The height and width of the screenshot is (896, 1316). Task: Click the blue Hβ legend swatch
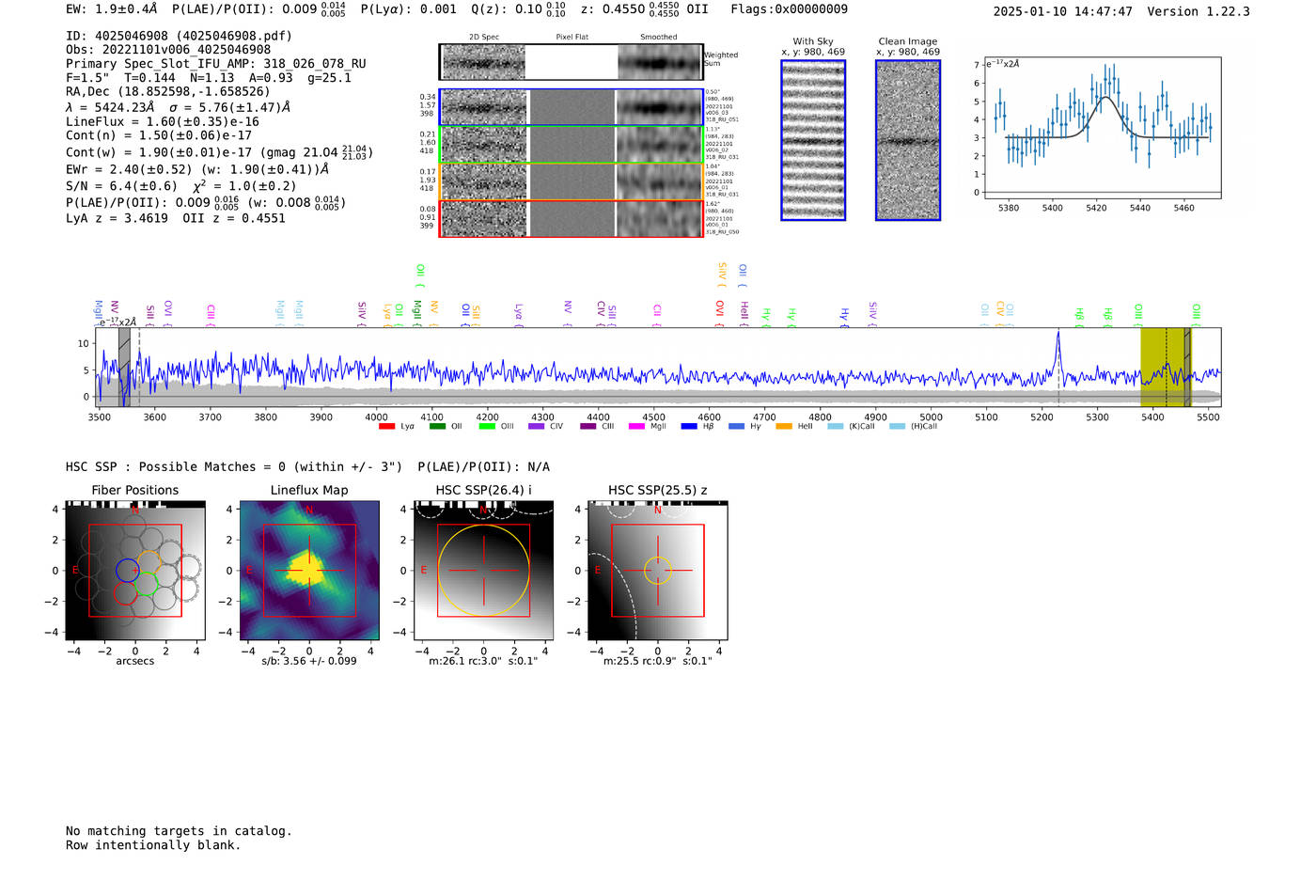(x=689, y=426)
